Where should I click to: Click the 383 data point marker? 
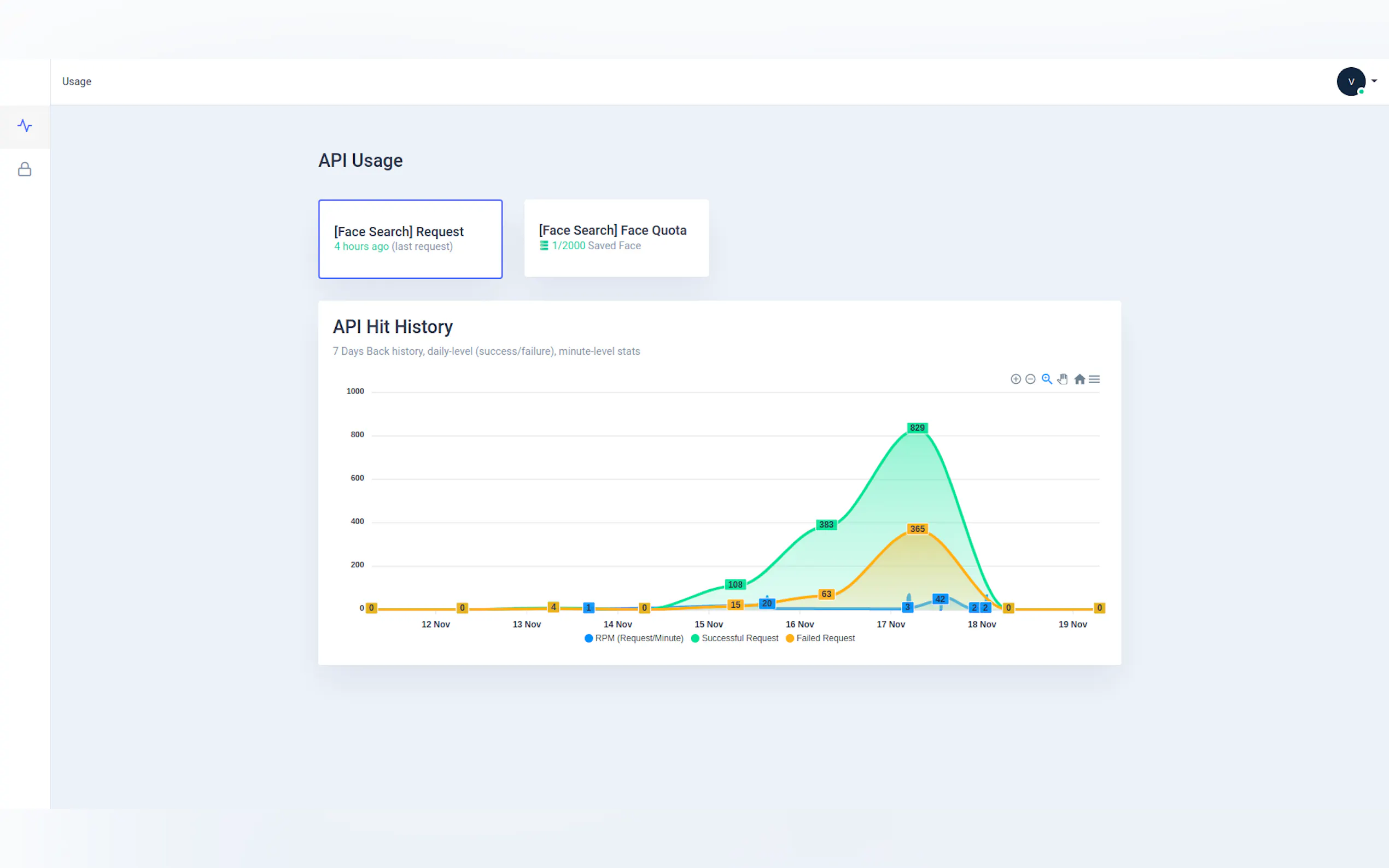coord(826,525)
